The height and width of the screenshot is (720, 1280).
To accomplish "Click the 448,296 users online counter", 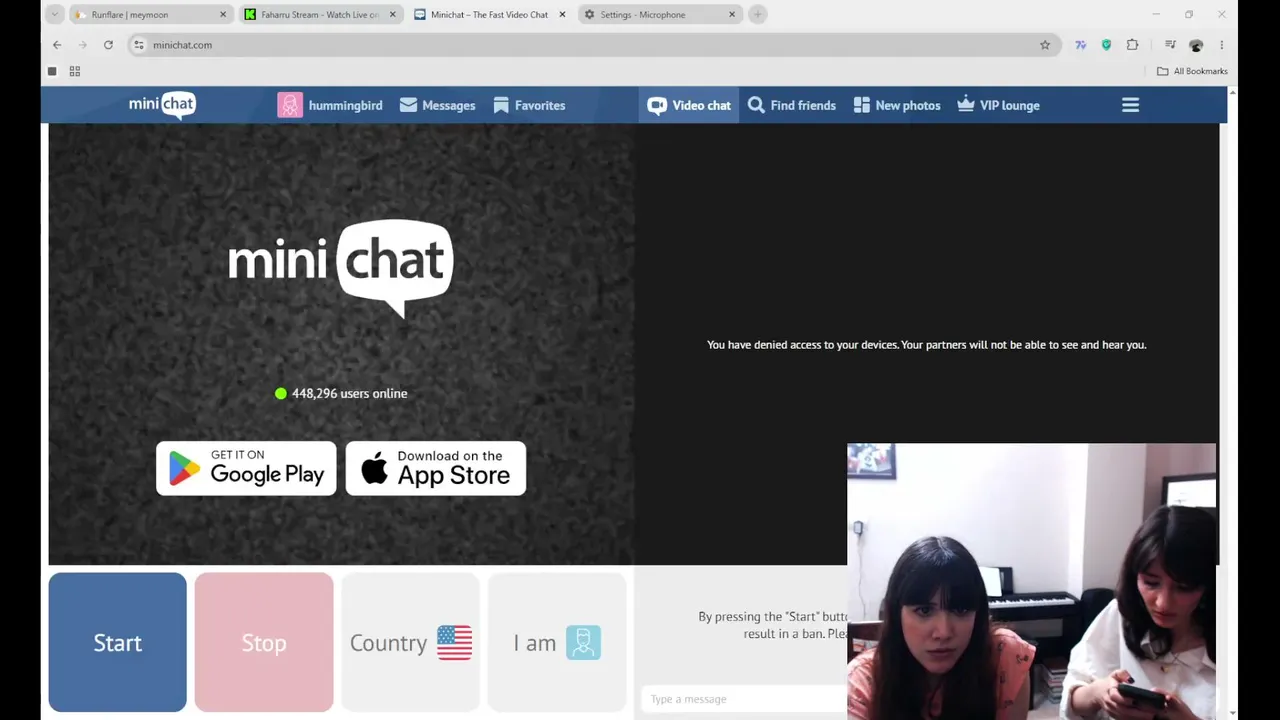I will pos(341,393).
